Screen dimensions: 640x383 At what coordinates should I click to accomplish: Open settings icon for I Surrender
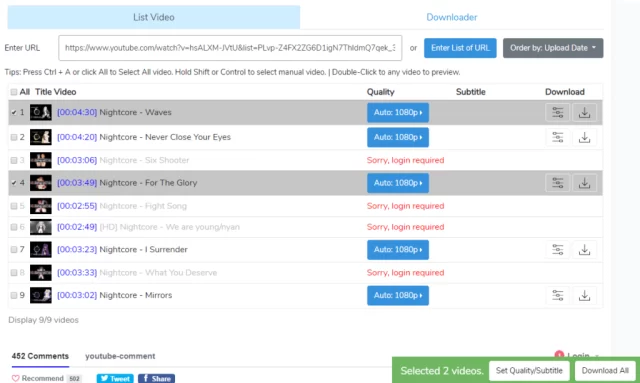[558, 249]
